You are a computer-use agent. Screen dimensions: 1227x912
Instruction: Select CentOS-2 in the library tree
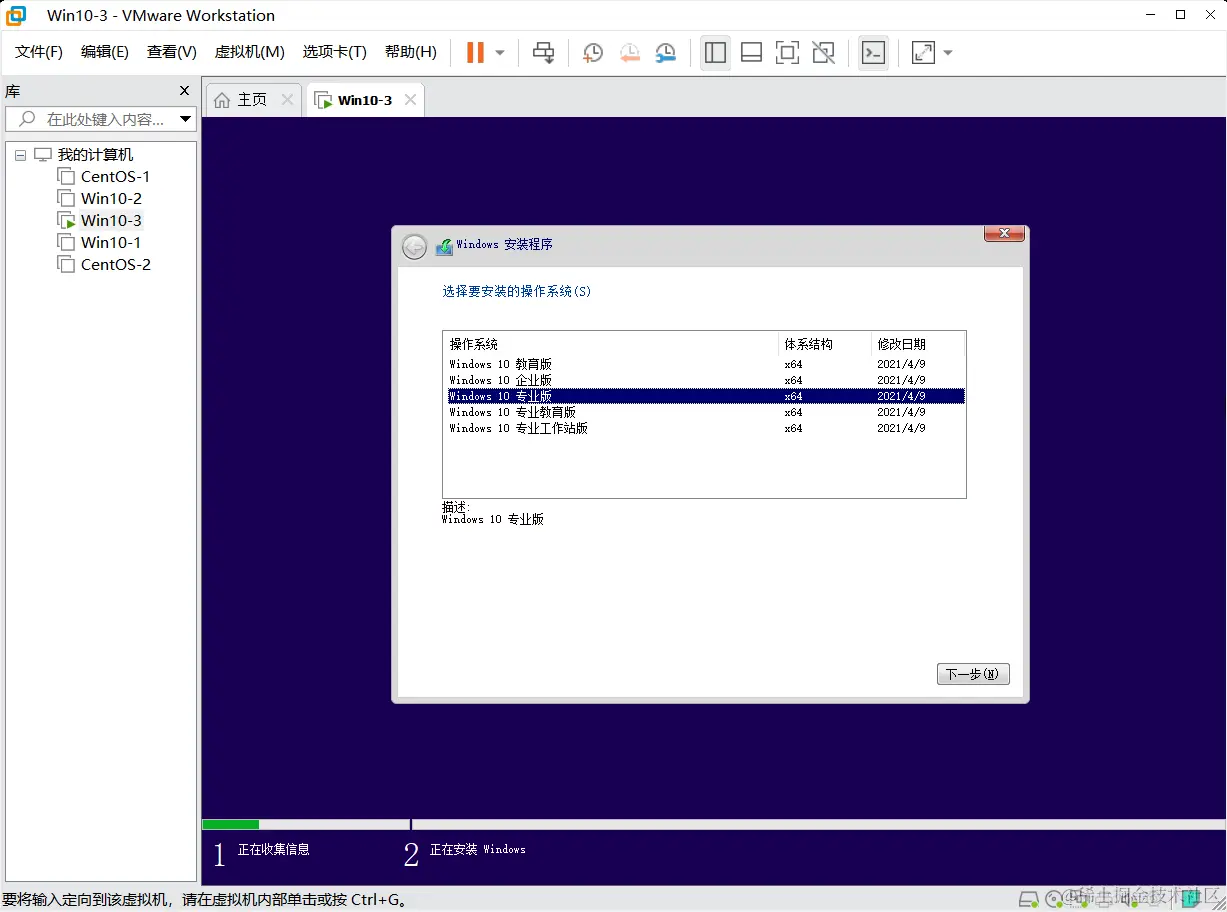[x=116, y=265]
